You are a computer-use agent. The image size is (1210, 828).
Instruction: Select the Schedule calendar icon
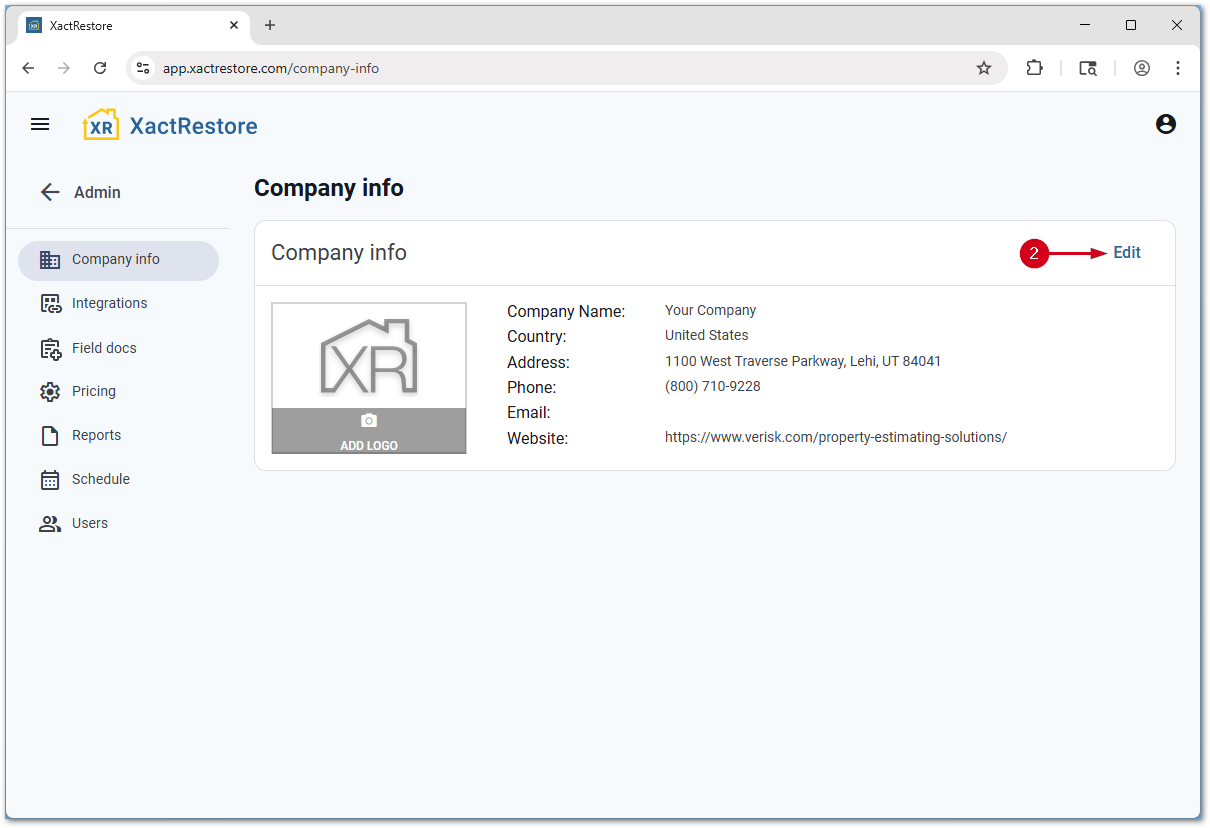(50, 479)
